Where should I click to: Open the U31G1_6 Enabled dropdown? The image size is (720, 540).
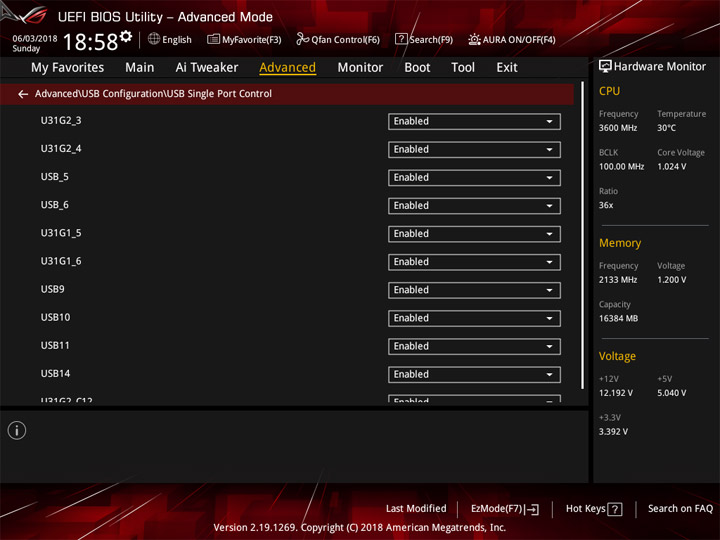pos(474,262)
